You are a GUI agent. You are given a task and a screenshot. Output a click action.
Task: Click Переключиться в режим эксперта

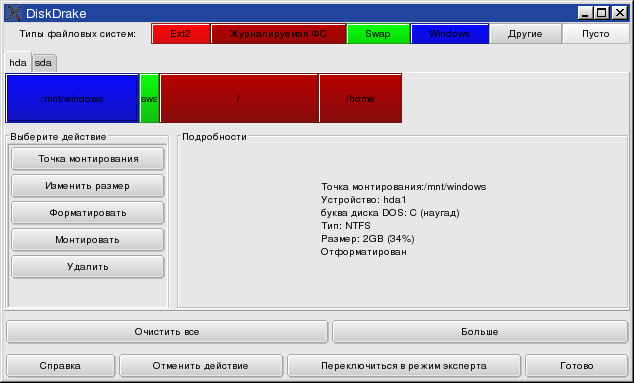click(404, 366)
